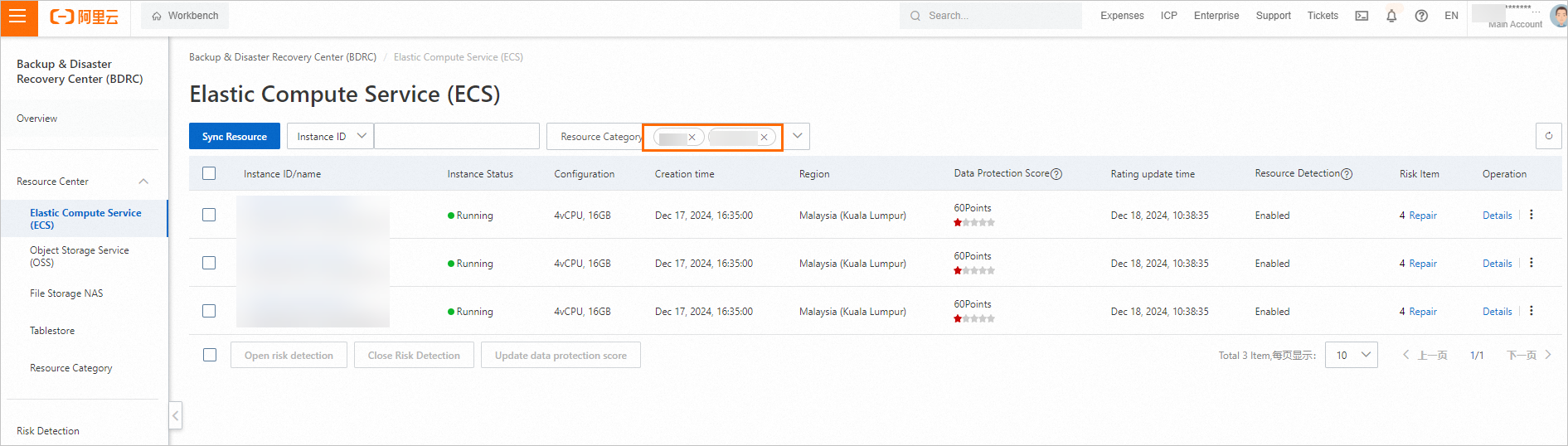
Task: Click Repair in the second row
Action: click(x=1423, y=264)
